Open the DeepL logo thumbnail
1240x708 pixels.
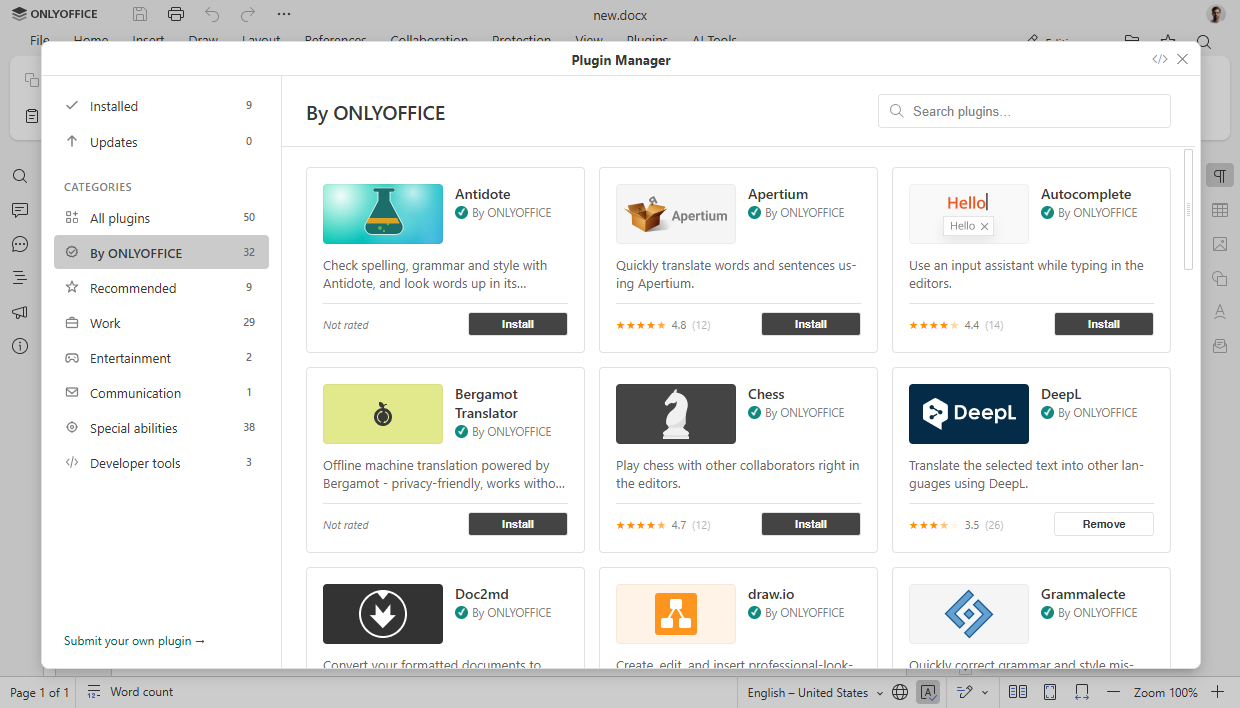969,414
